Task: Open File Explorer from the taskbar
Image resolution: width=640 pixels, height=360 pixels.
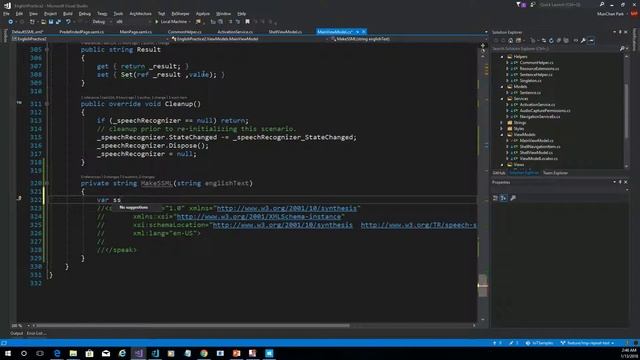Action: (x=73, y=353)
